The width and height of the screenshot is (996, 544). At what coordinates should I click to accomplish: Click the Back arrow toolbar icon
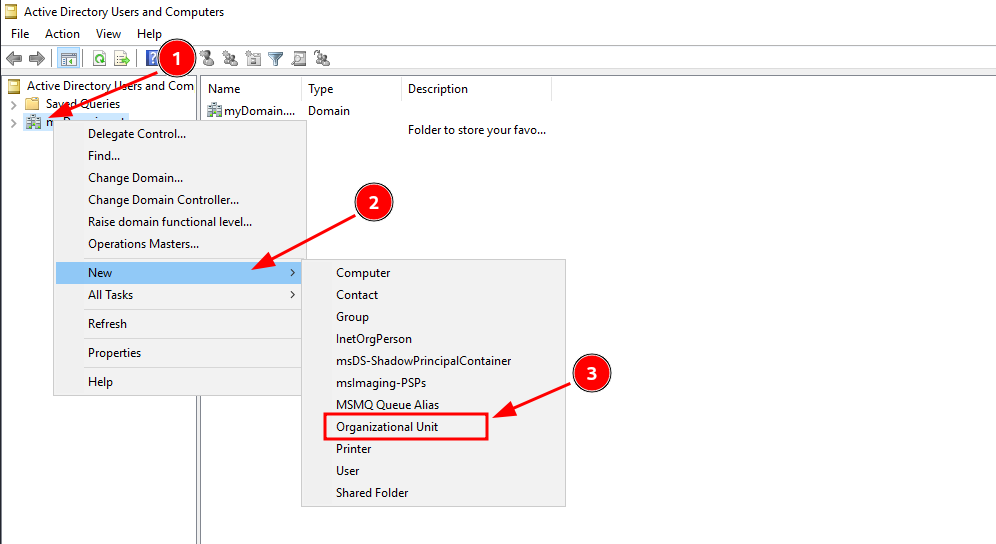14,59
